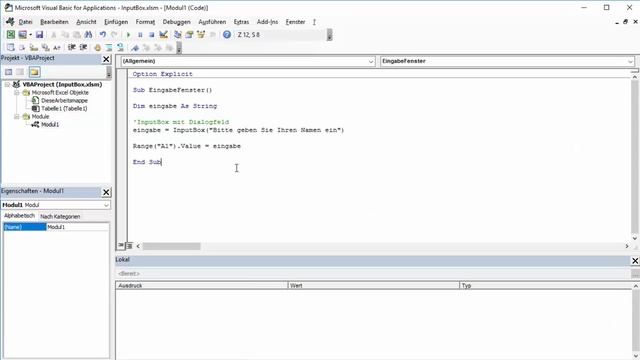Switch to Full Module View icon
Image resolution: width=640 pixels, height=360 pixels.
tap(129, 246)
